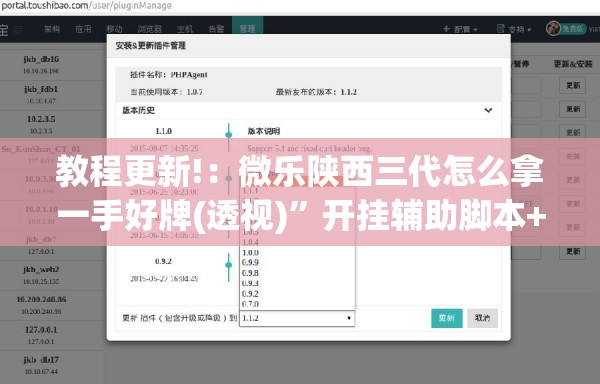This screenshot has width=600, height=384.
Task: Click the 0.9.2 timeline dot marker
Action: coord(229,265)
